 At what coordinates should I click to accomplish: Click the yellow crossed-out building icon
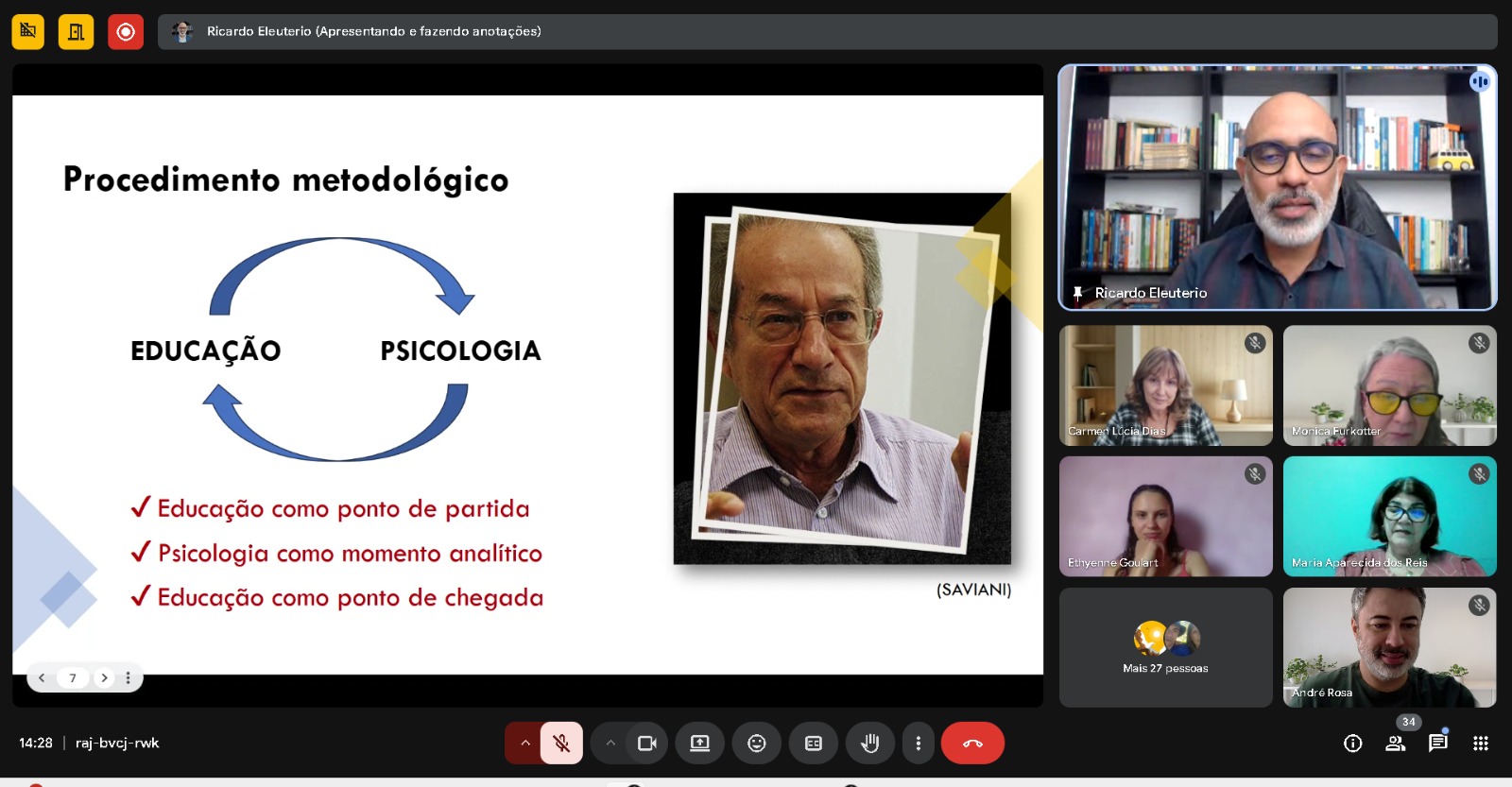[28, 32]
